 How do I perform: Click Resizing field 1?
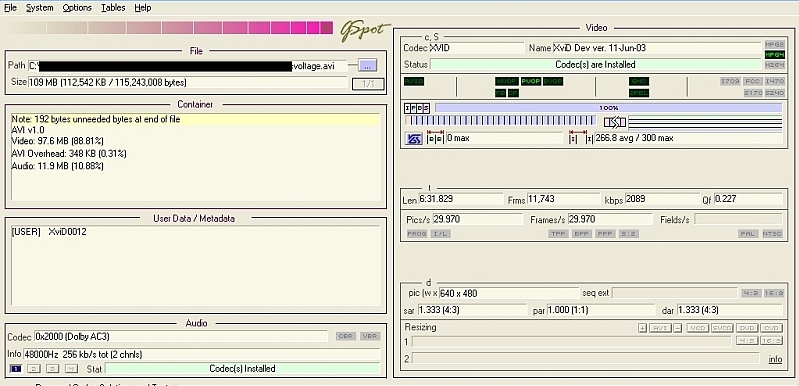coord(573,342)
